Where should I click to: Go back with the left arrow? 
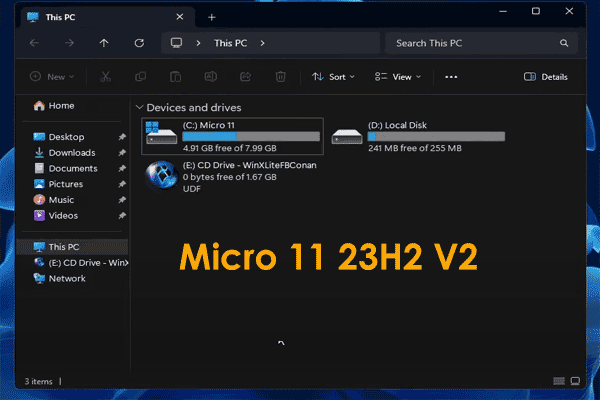coord(34,43)
